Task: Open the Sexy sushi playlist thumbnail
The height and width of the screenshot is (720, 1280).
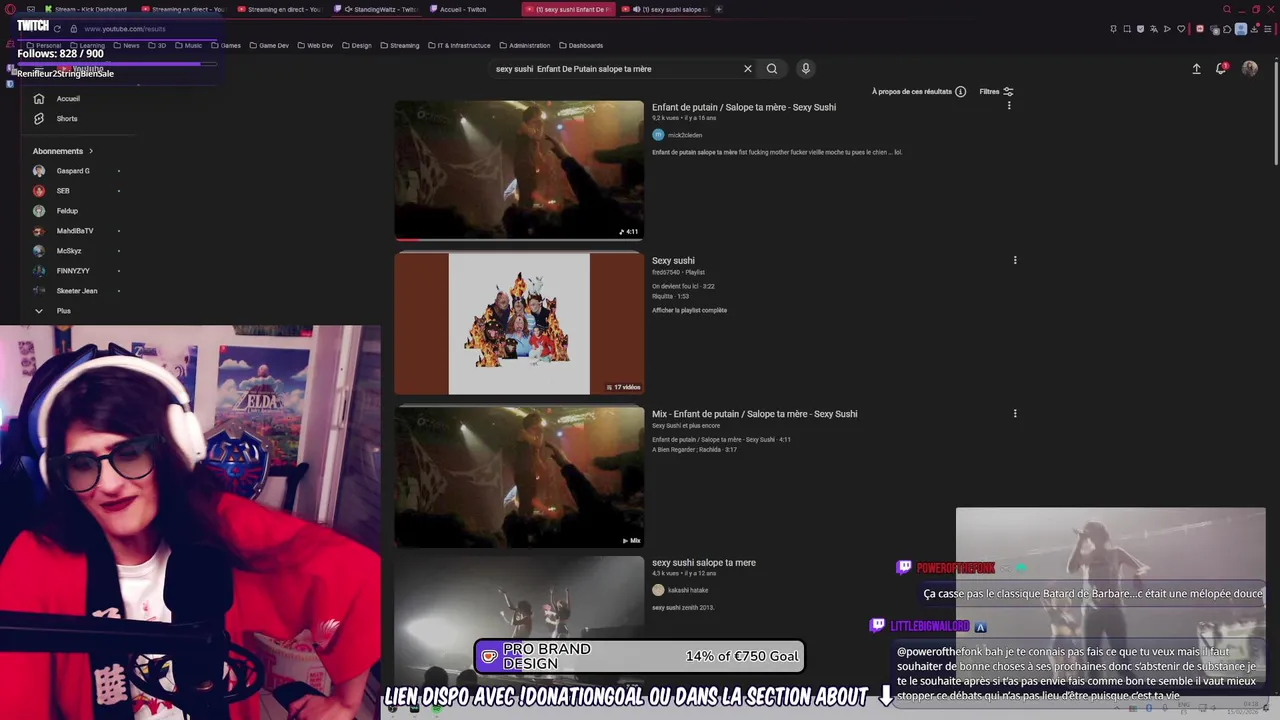Action: 519,323
